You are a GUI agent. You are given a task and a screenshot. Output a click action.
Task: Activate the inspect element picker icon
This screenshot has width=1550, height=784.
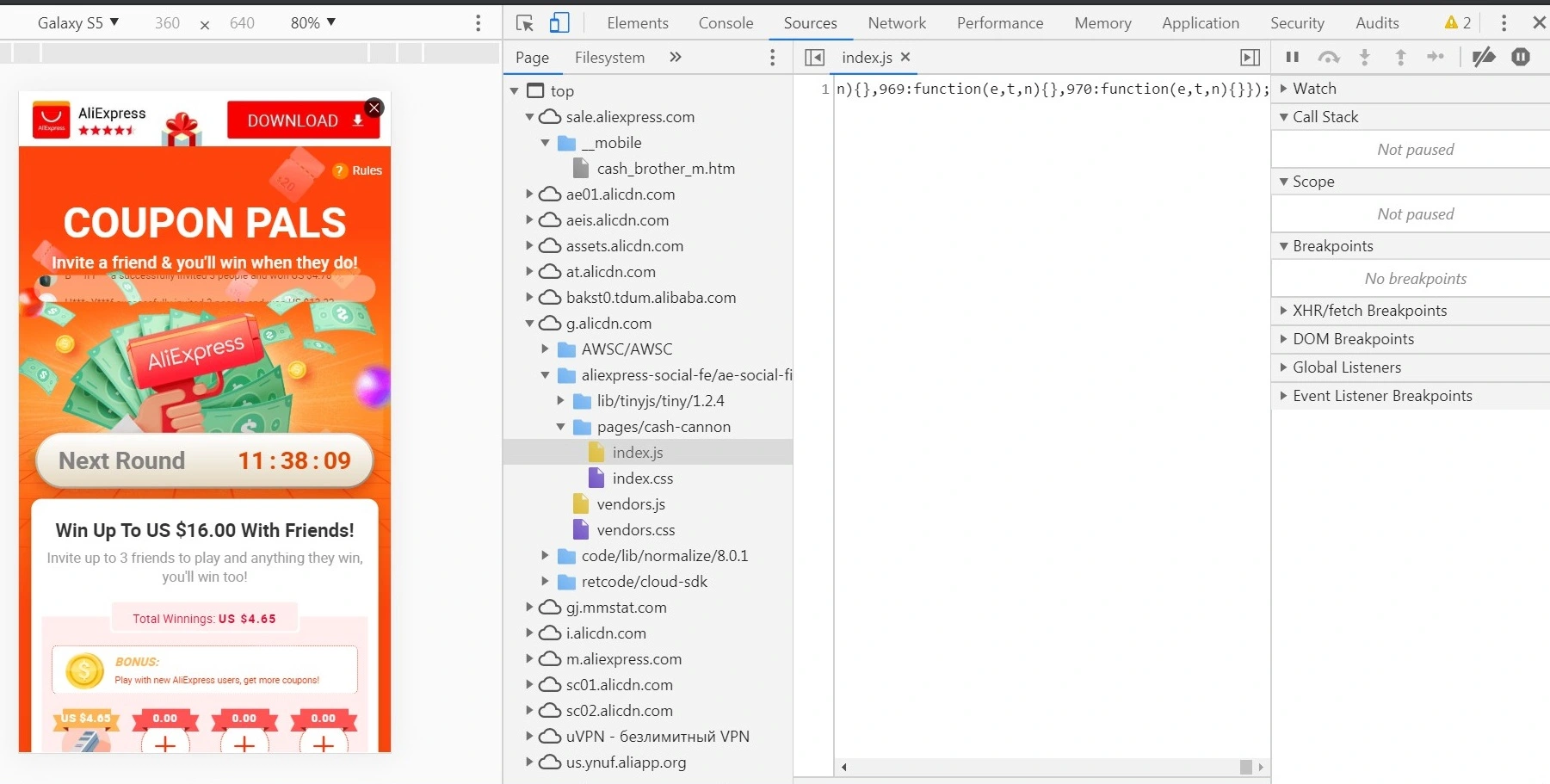click(x=525, y=23)
